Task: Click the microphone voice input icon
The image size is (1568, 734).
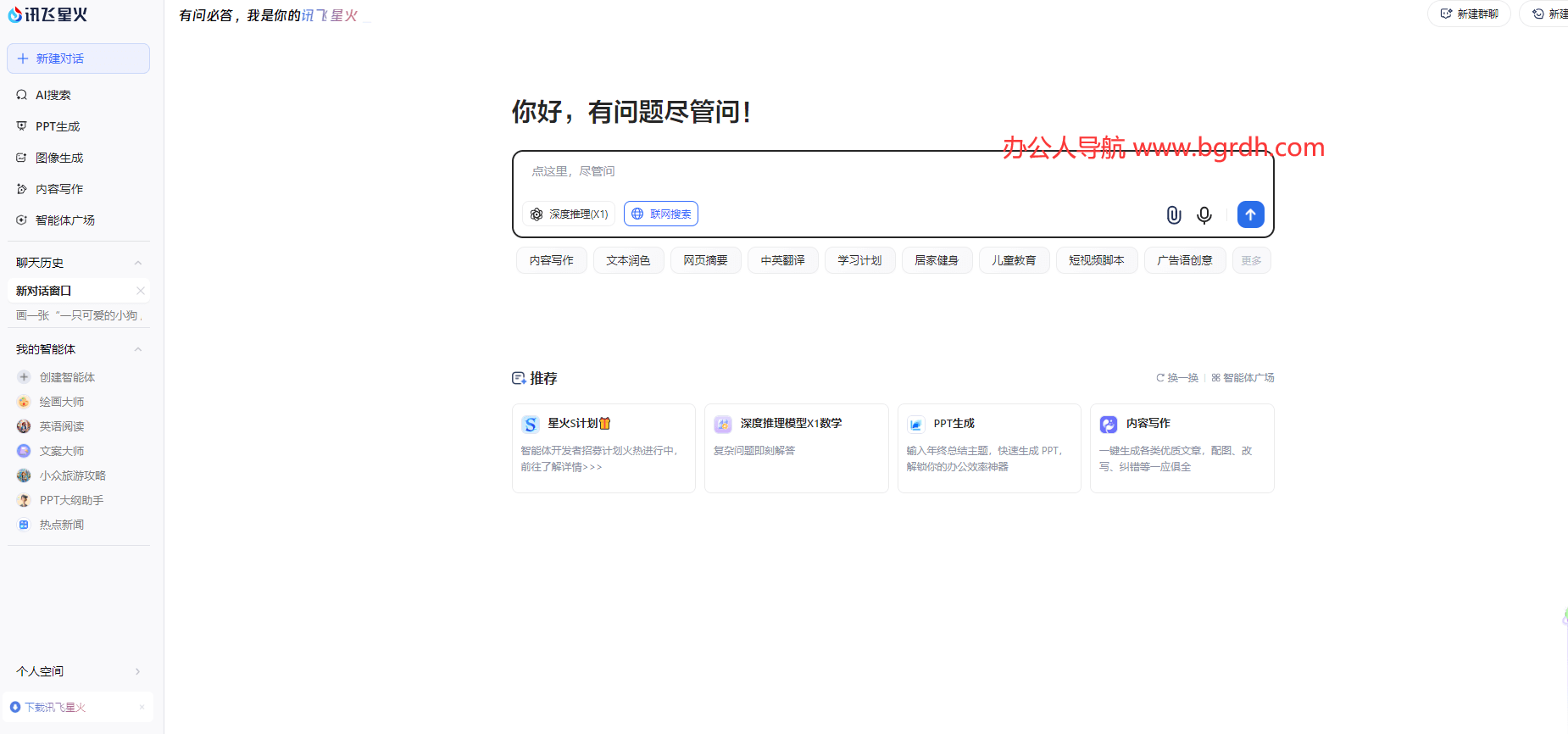Action: click(1204, 215)
